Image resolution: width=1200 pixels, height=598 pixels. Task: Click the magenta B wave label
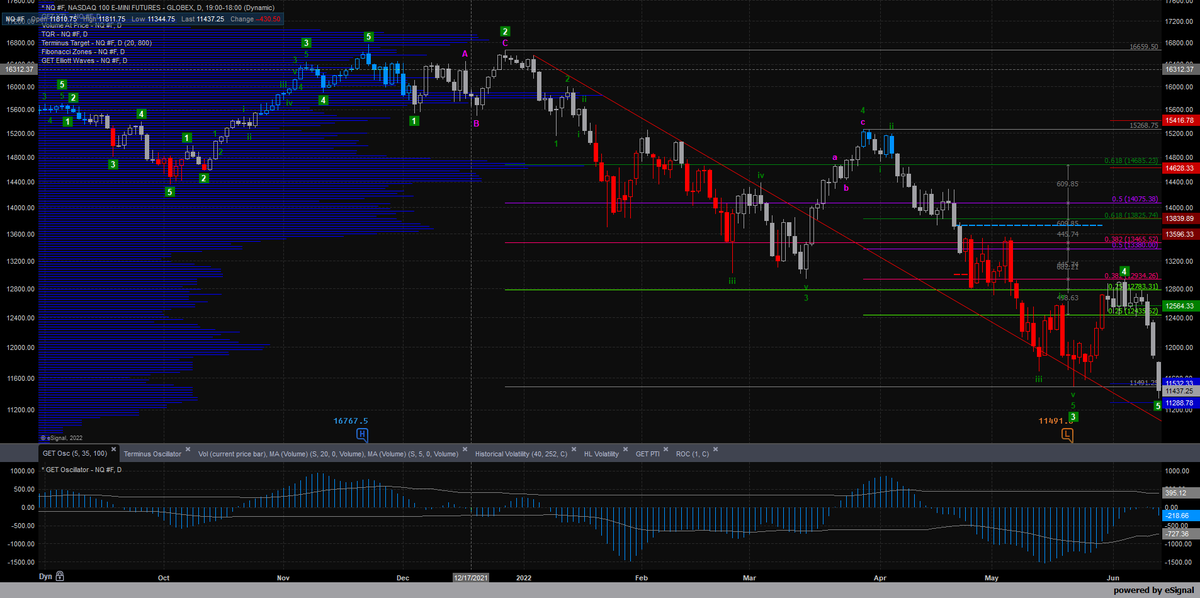pyautogui.click(x=476, y=123)
